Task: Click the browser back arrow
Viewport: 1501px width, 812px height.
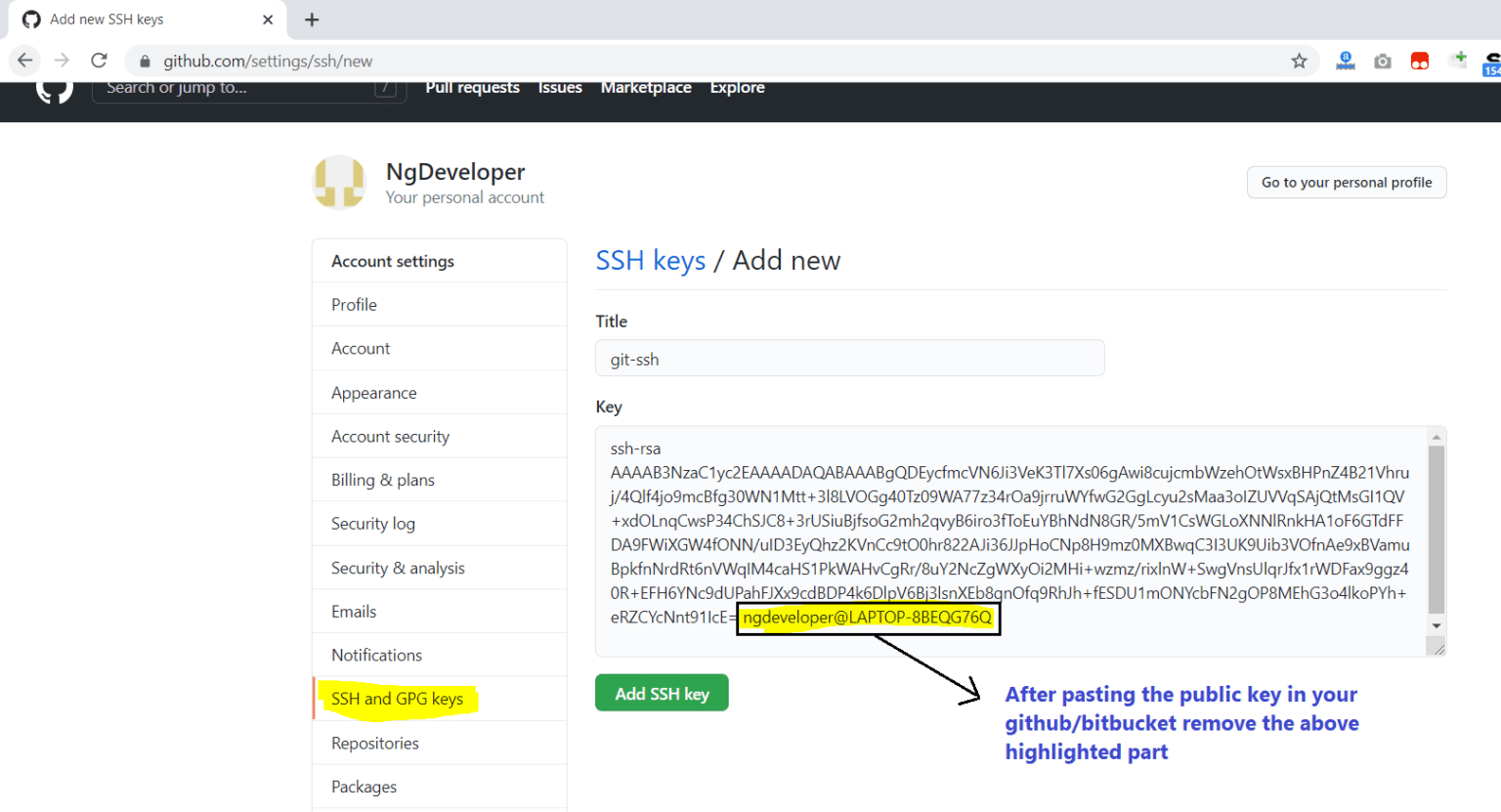Action: click(x=25, y=61)
